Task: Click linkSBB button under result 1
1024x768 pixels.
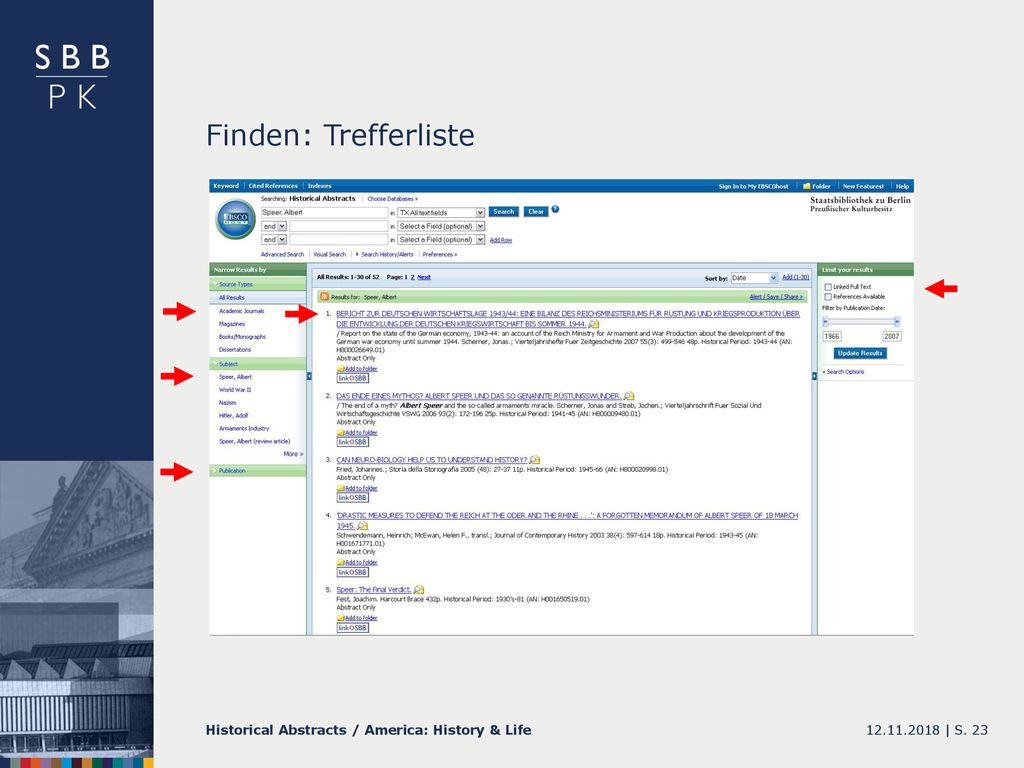Action: click(353, 378)
